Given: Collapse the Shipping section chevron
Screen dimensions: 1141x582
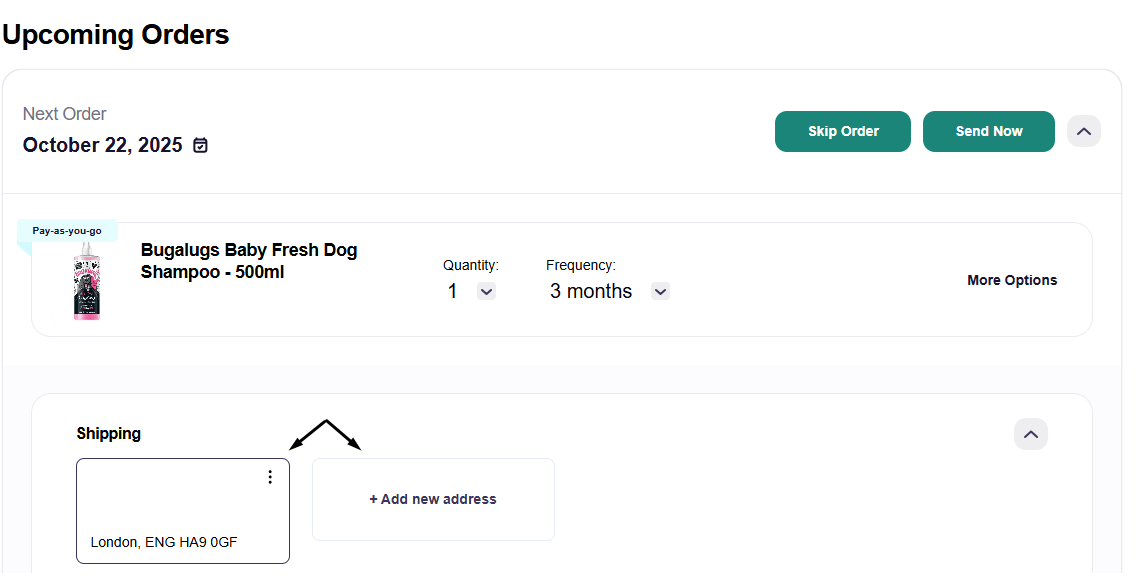Looking at the screenshot, I should coord(1030,434).
